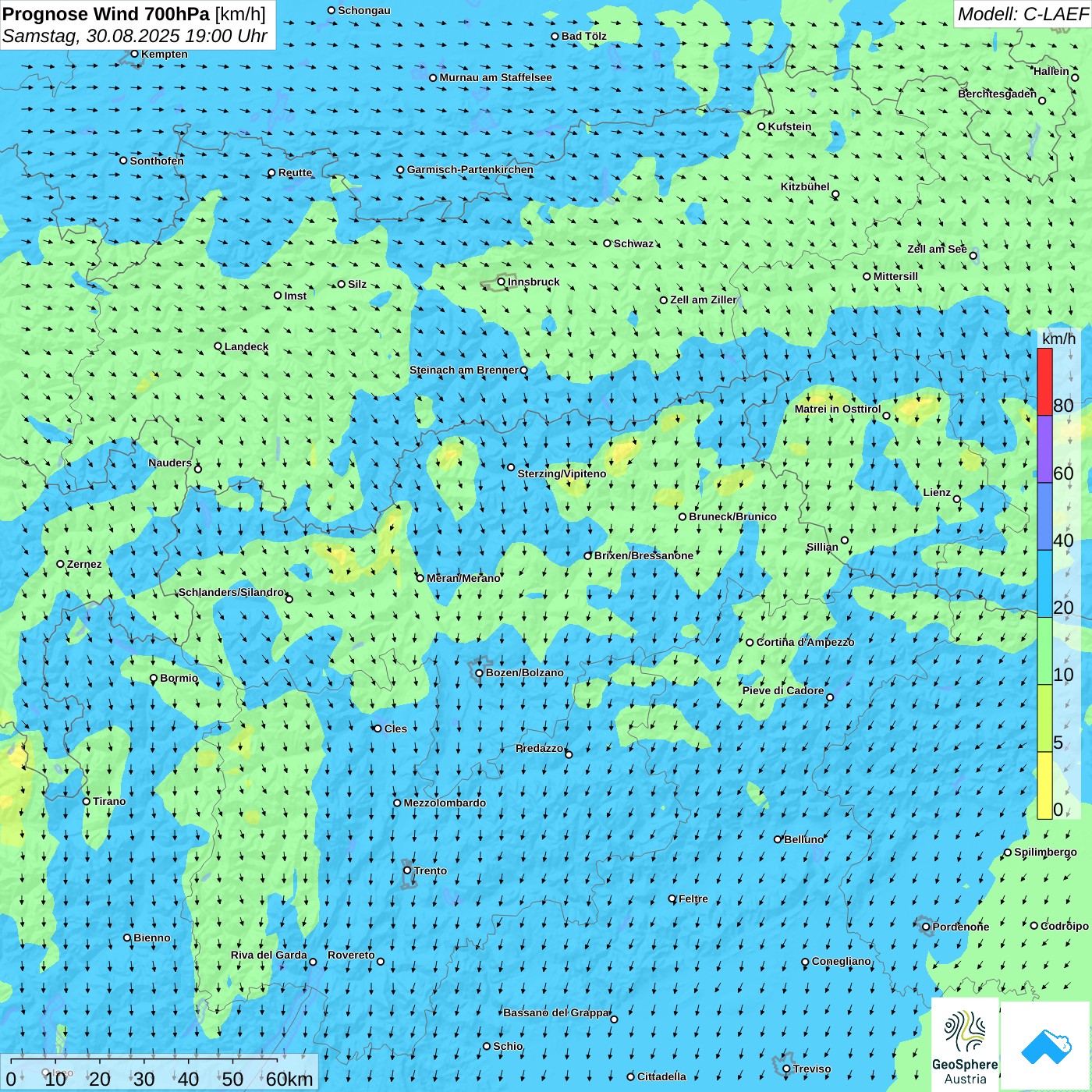
Task: Click the Treviso city marker
Action: coord(786,1069)
